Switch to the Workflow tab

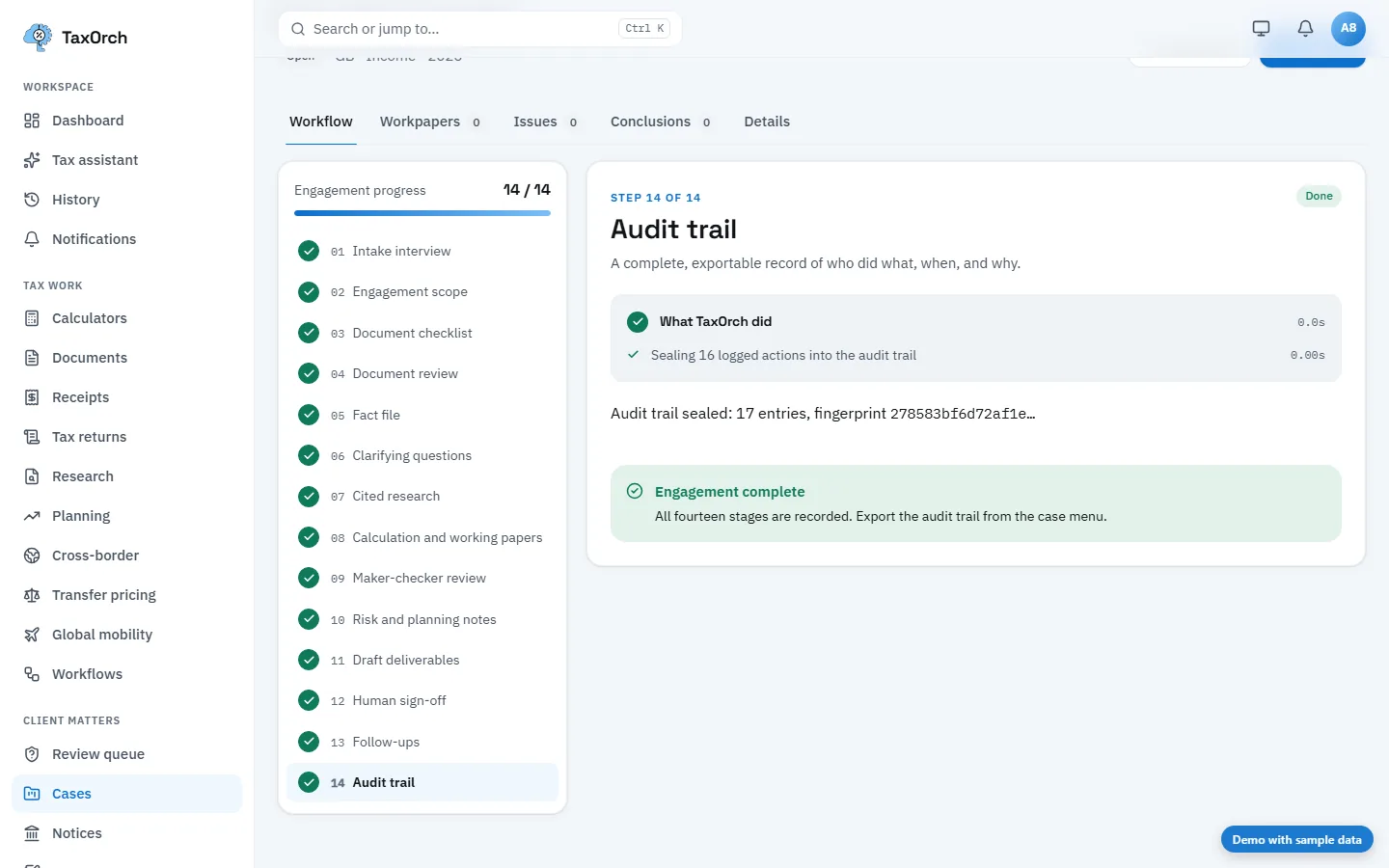[x=321, y=122]
